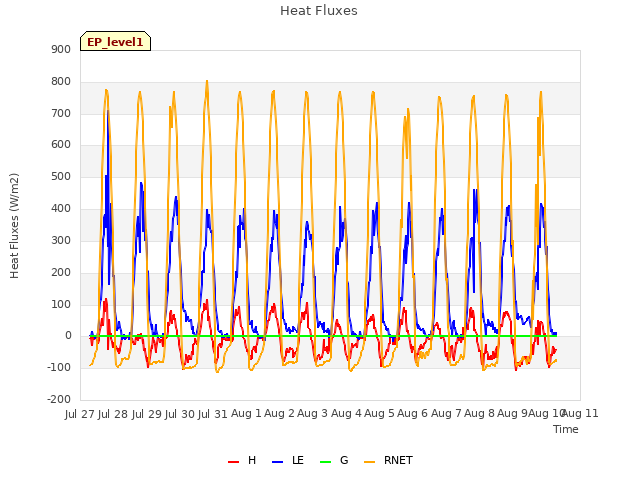Click the LE spike above 700 on Jul 27
The height and width of the screenshot is (480, 640).
click(108, 111)
